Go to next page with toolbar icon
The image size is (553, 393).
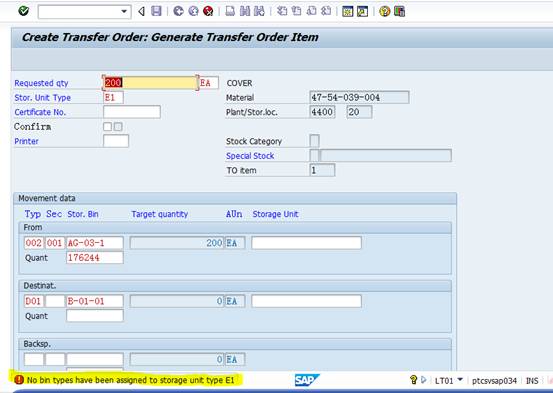click(311, 11)
